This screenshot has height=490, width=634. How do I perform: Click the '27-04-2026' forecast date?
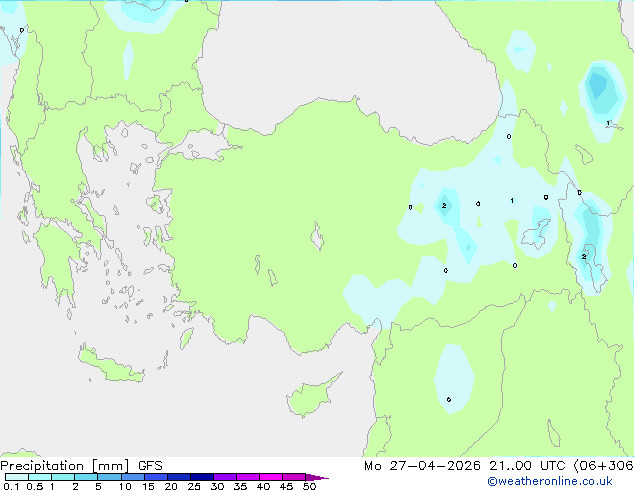click(x=435, y=466)
